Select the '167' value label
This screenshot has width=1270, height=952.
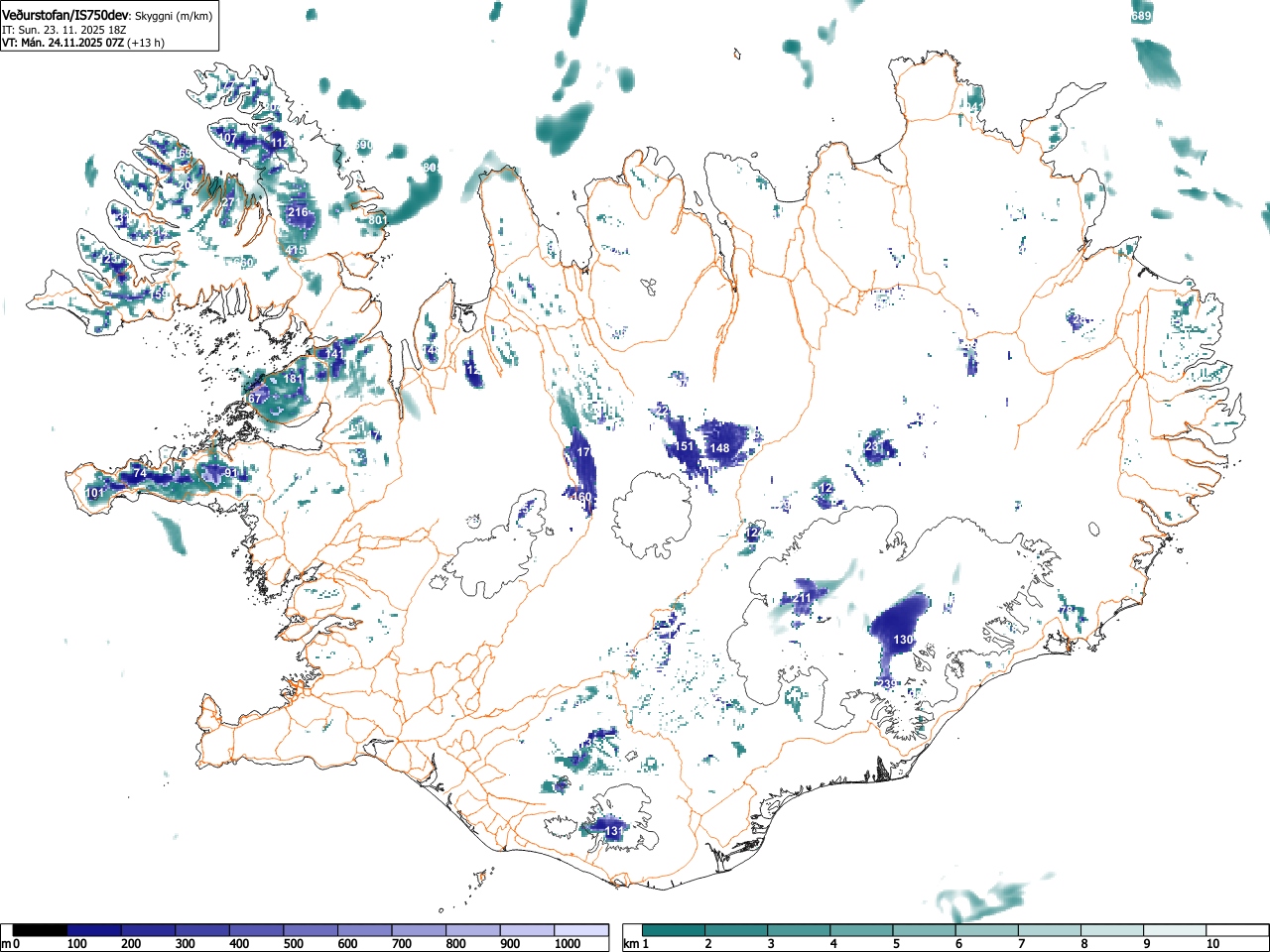pos(254,398)
